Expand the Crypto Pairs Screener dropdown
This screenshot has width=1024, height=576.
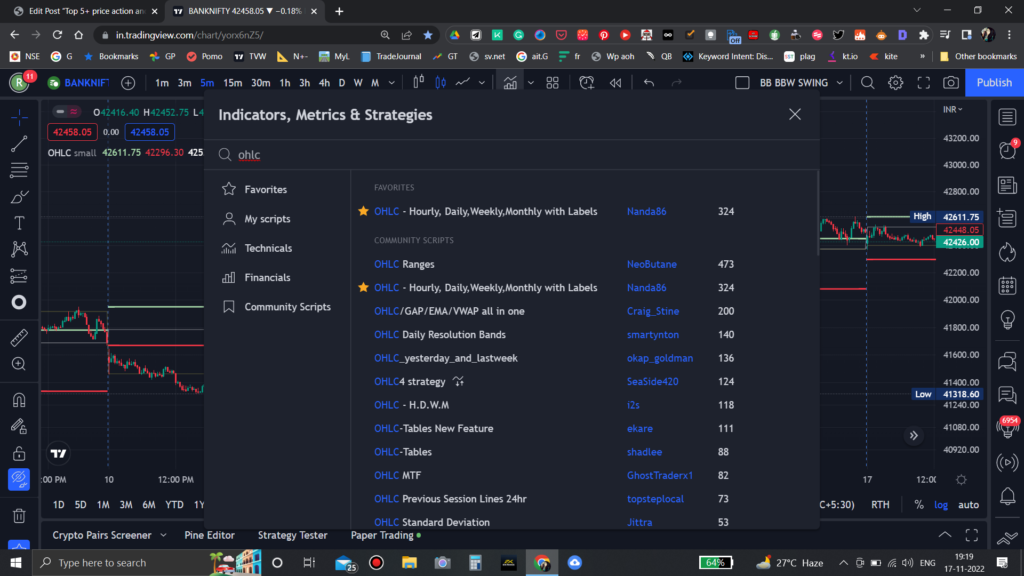163,535
